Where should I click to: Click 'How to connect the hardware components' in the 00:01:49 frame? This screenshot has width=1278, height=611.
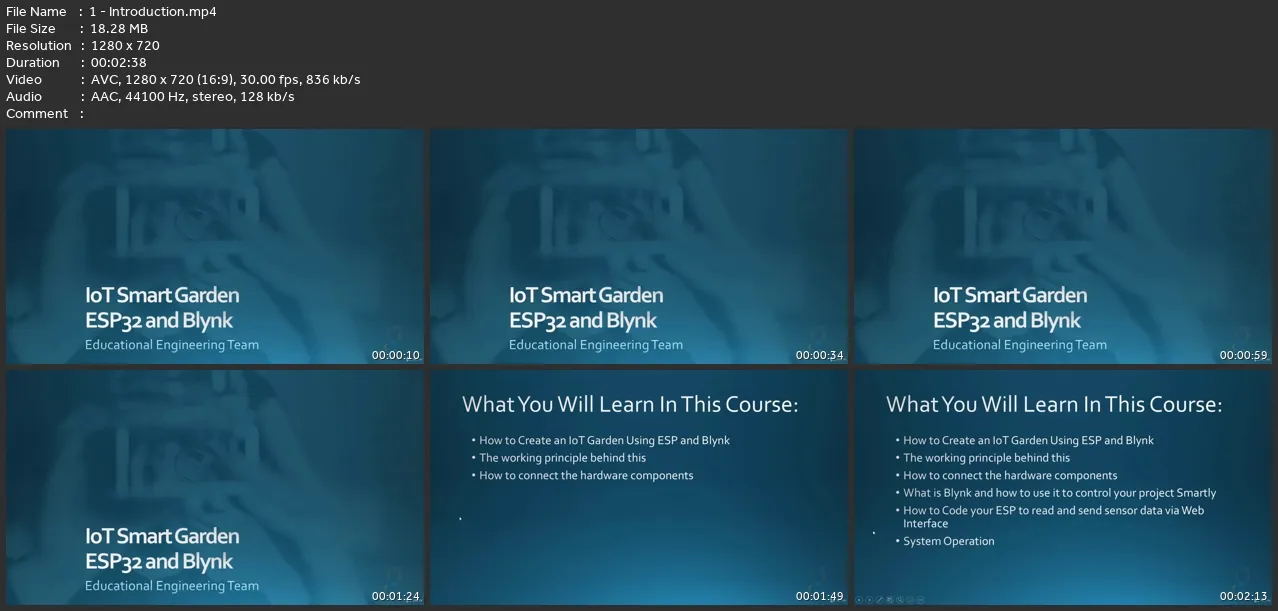(586, 476)
